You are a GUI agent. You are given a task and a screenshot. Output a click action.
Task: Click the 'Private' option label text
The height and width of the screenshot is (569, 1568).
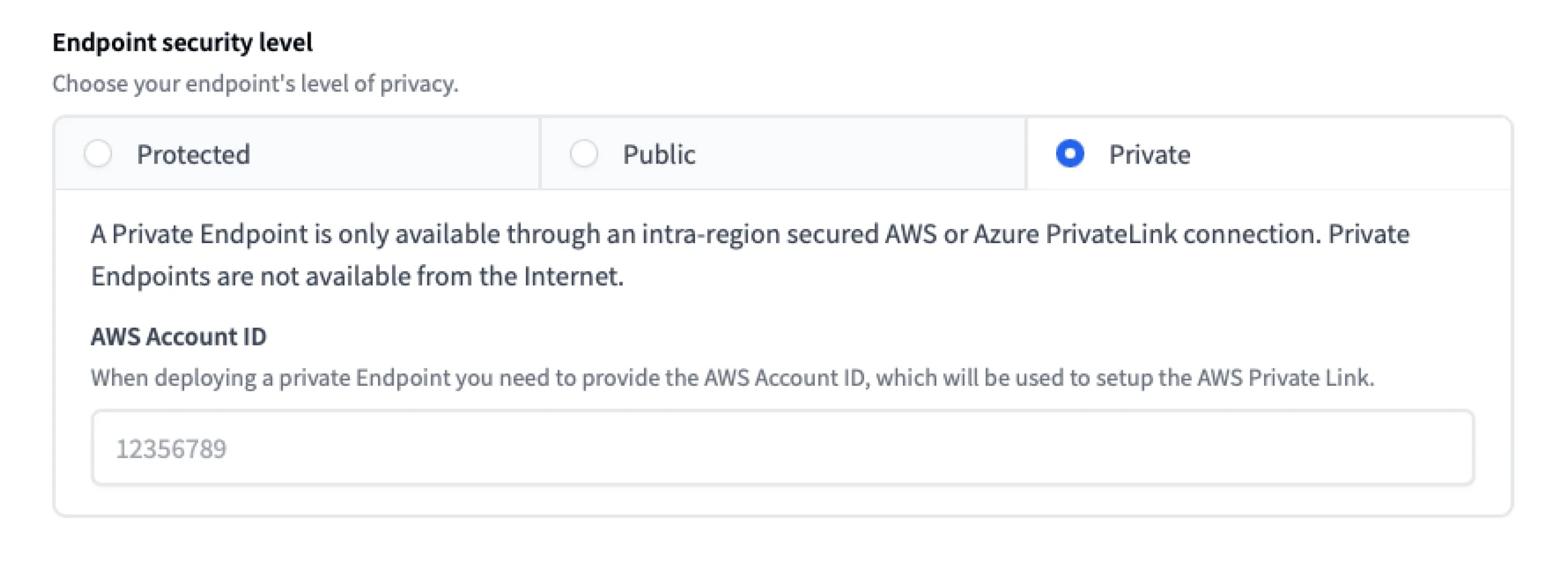(1149, 155)
